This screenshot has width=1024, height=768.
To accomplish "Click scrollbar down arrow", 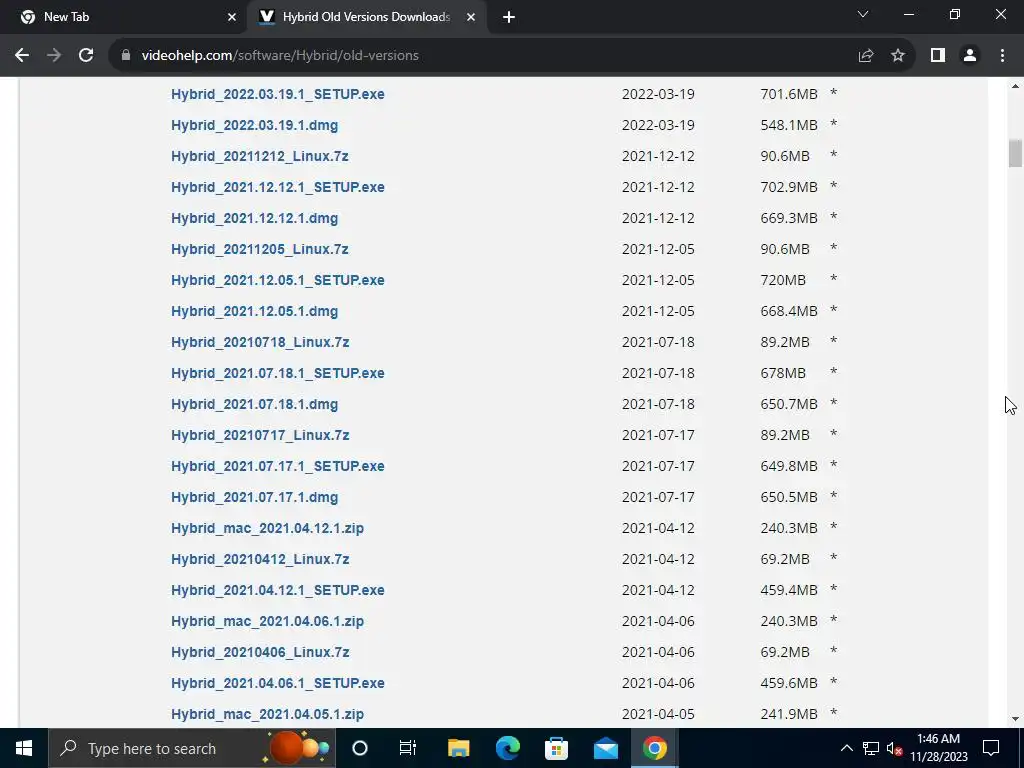I will tap(1015, 719).
